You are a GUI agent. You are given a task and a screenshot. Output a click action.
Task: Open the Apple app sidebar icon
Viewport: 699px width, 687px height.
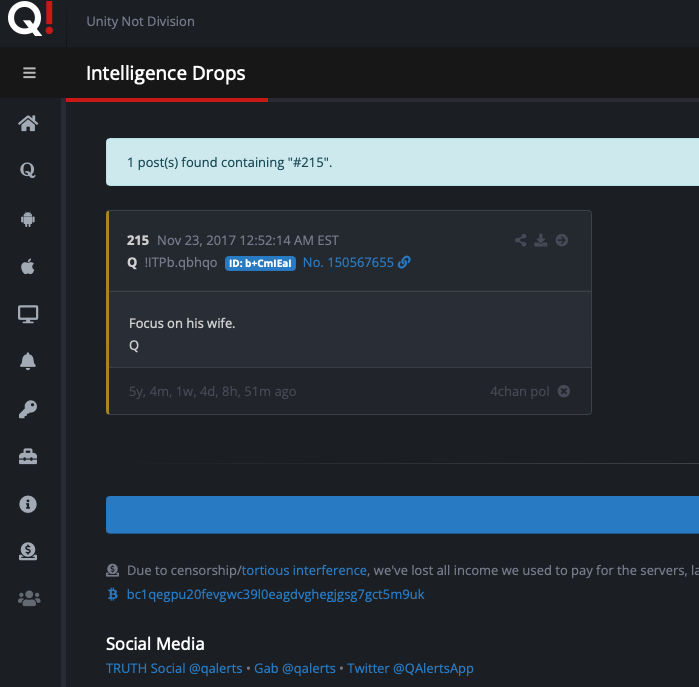point(28,267)
